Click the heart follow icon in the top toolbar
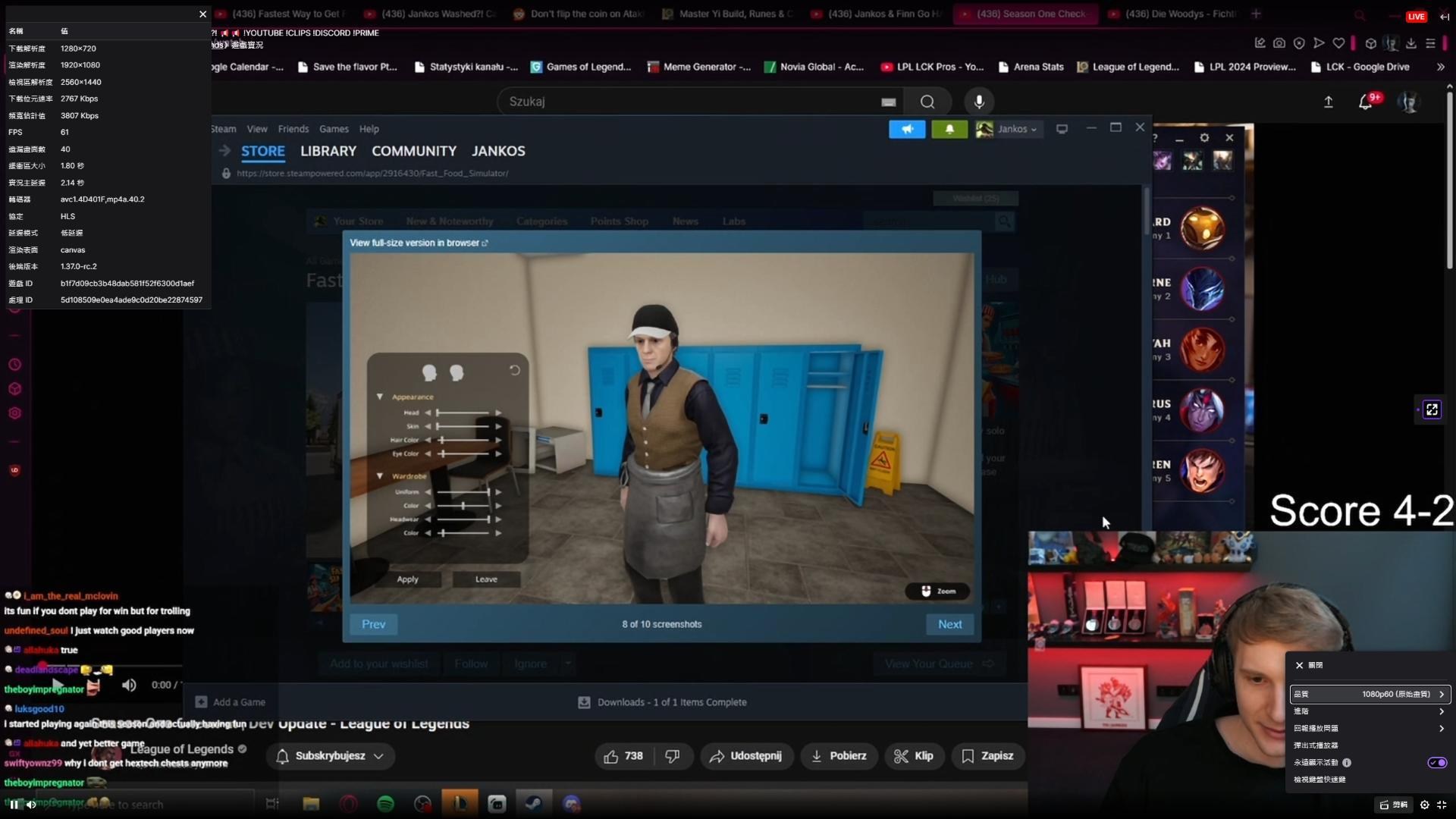1456x819 pixels. point(1339,43)
